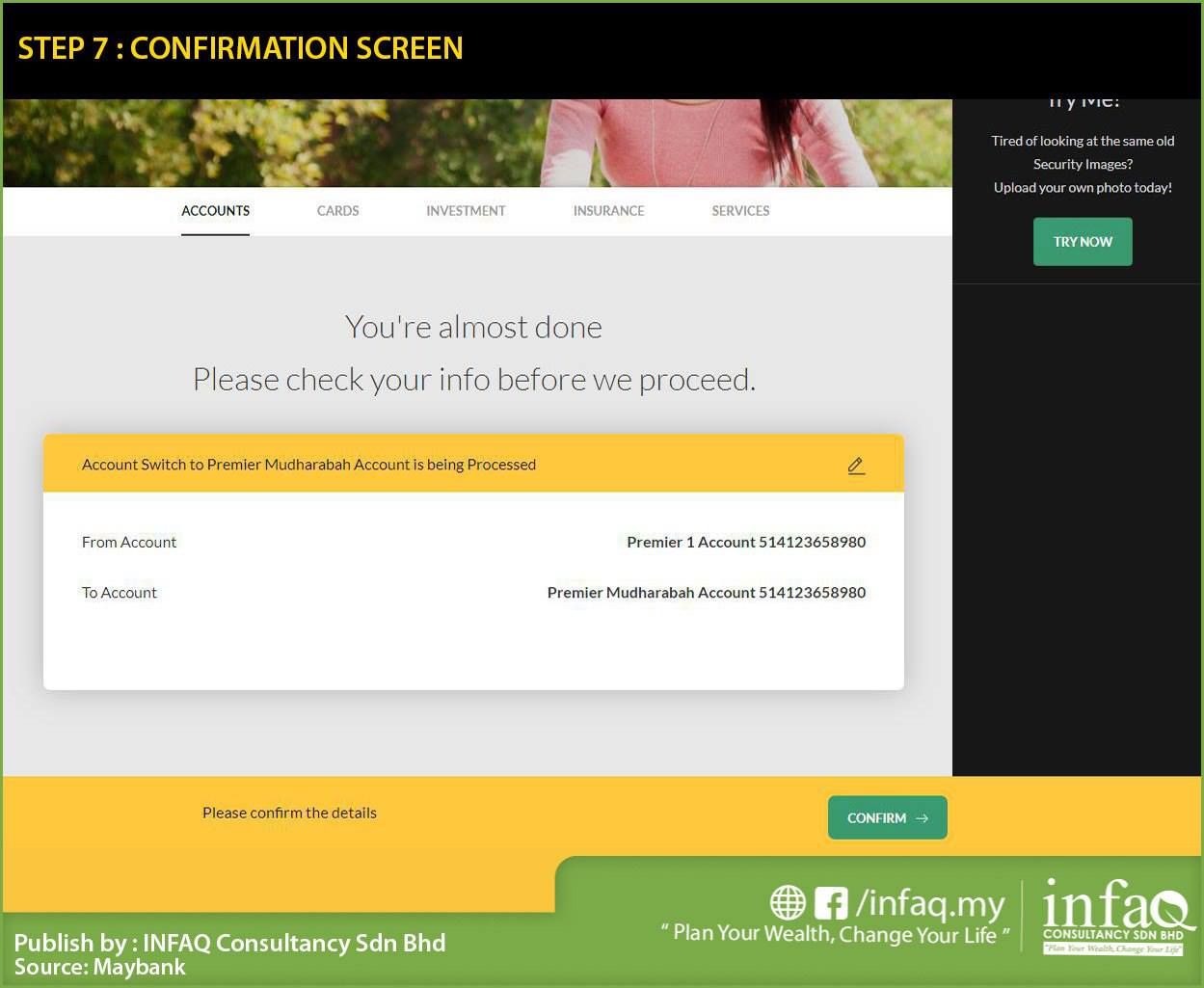The width and height of the screenshot is (1204, 988).
Task: Click the Premier Mudharabah Account value
Action: pos(707,593)
